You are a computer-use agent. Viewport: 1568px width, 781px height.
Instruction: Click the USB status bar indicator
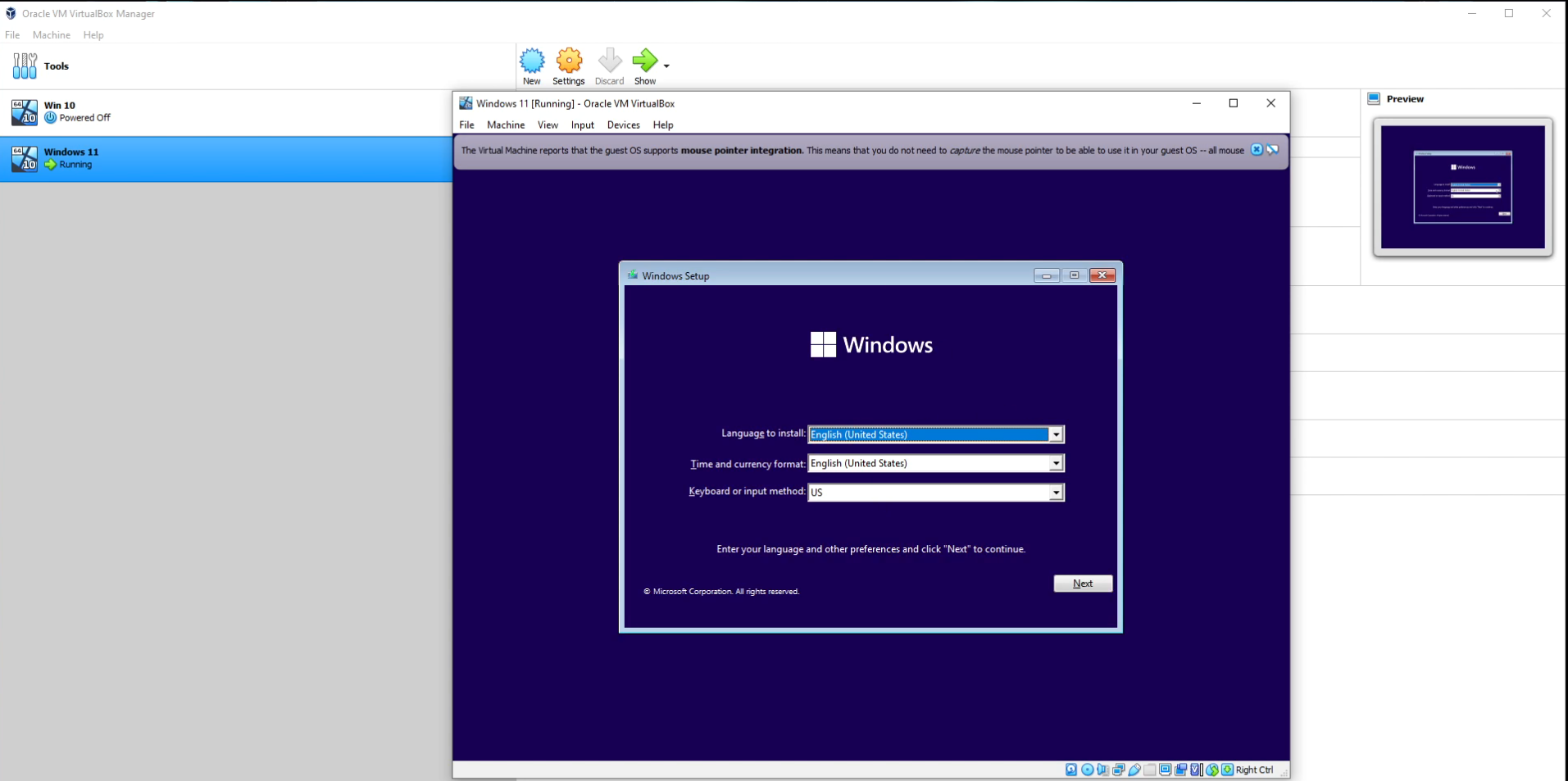click(1134, 770)
